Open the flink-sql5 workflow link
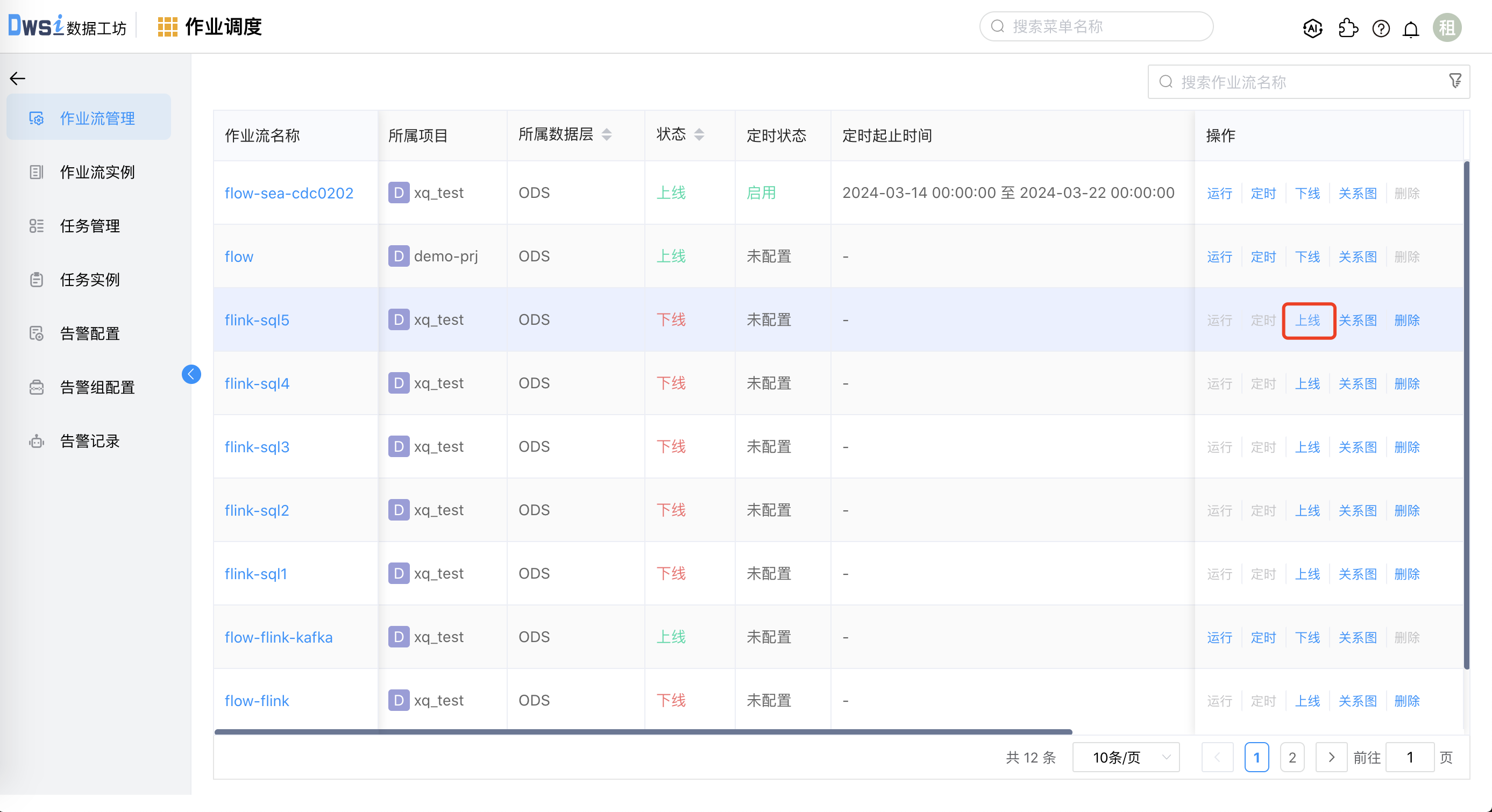 (257, 320)
